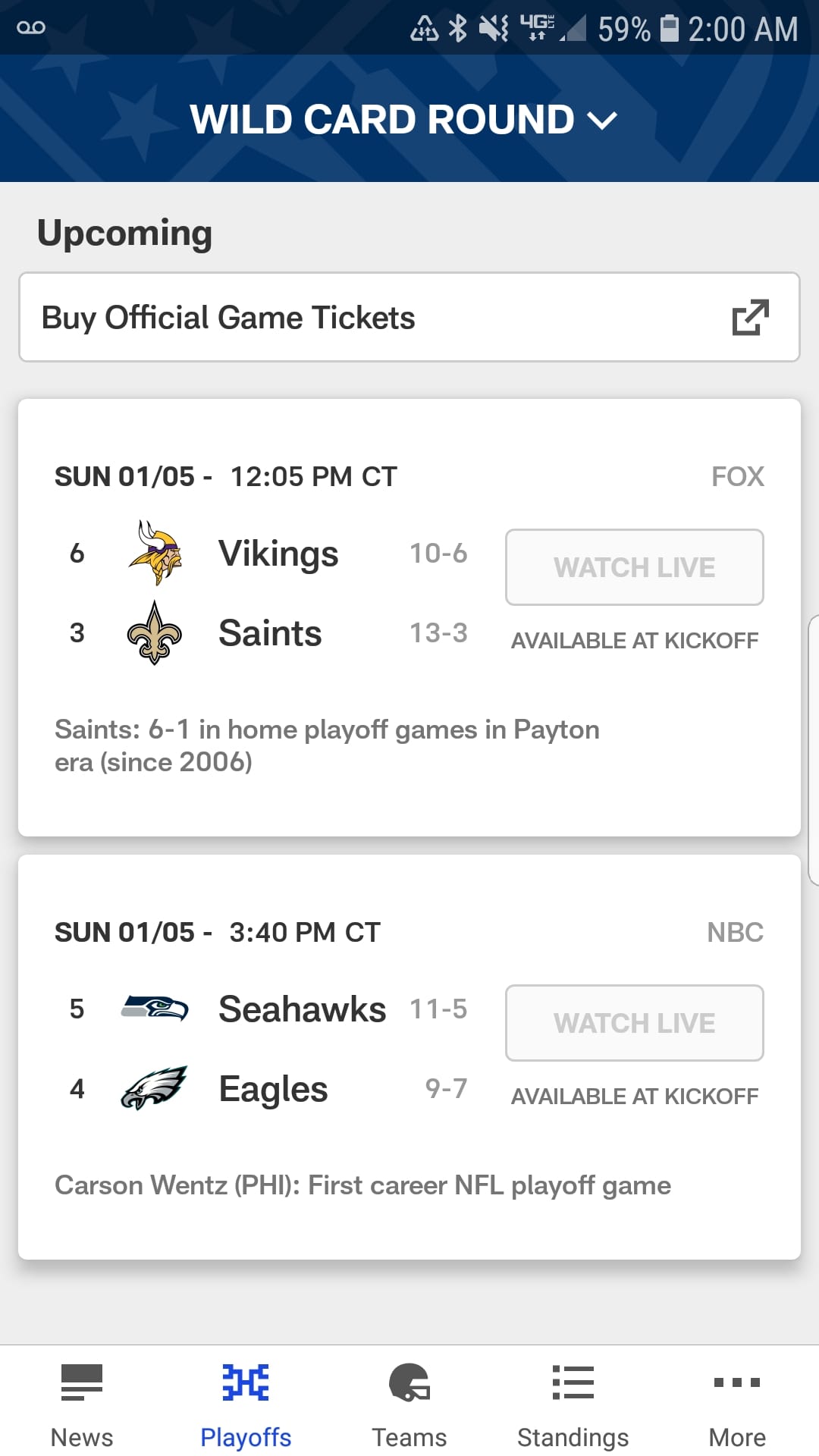819x1456 pixels.
Task: Tap the Eagles team logo
Action: 155,1088
